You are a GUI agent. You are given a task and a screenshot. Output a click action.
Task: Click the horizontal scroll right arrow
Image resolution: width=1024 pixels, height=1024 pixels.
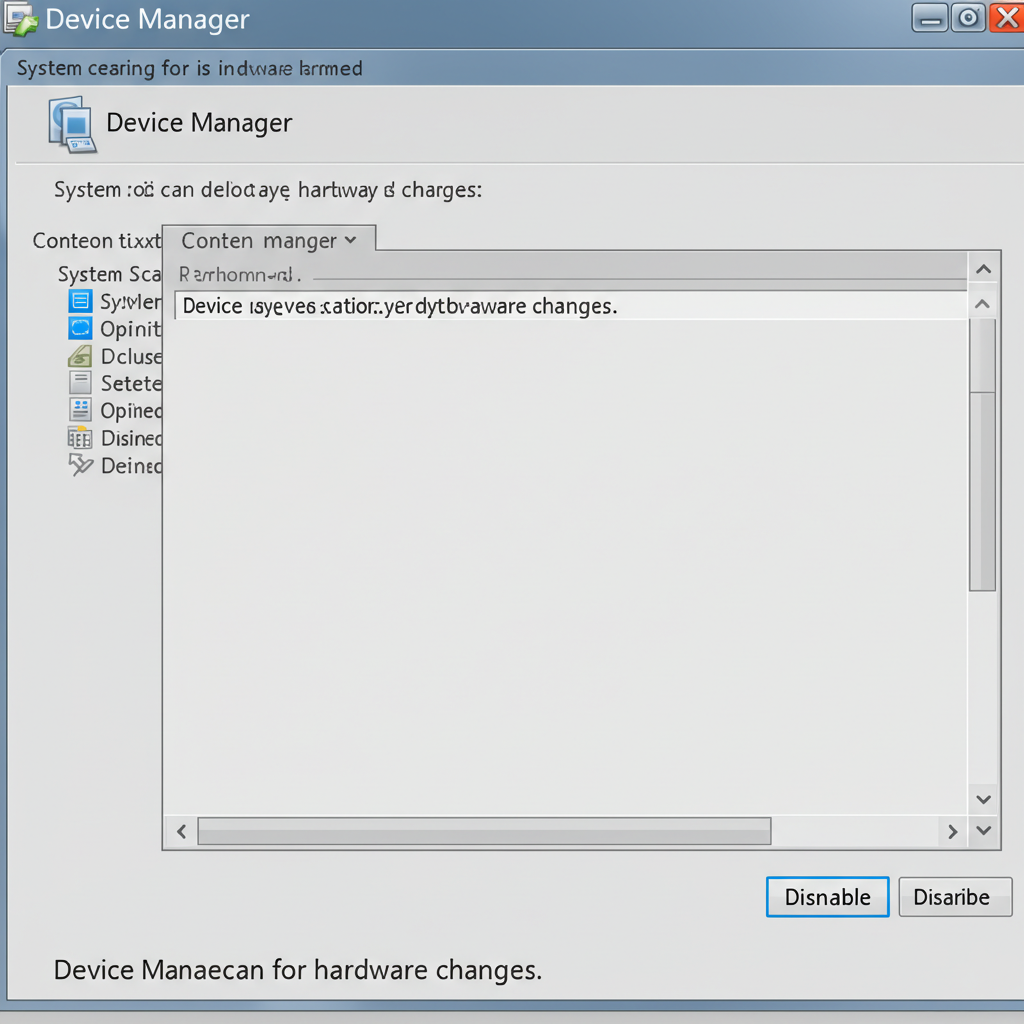tap(952, 831)
